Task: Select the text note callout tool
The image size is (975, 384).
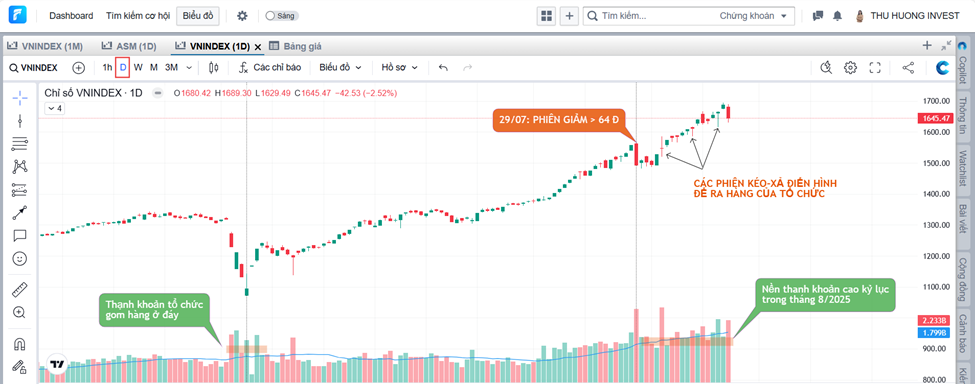Action: click(20, 235)
